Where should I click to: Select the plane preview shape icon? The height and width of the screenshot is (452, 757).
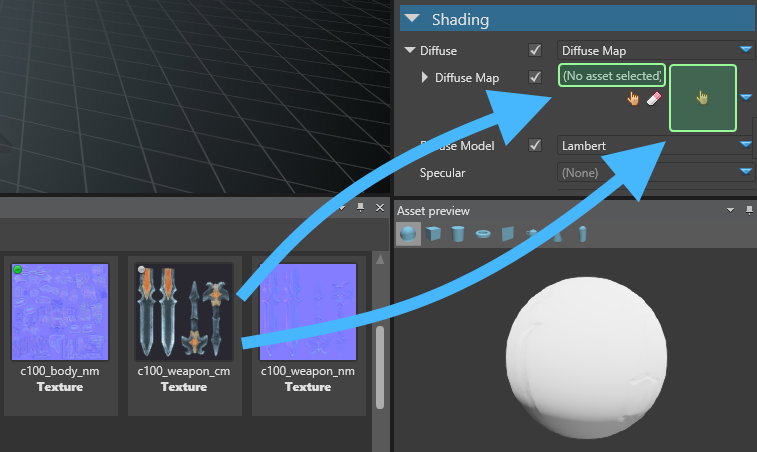click(x=507, y=234)
